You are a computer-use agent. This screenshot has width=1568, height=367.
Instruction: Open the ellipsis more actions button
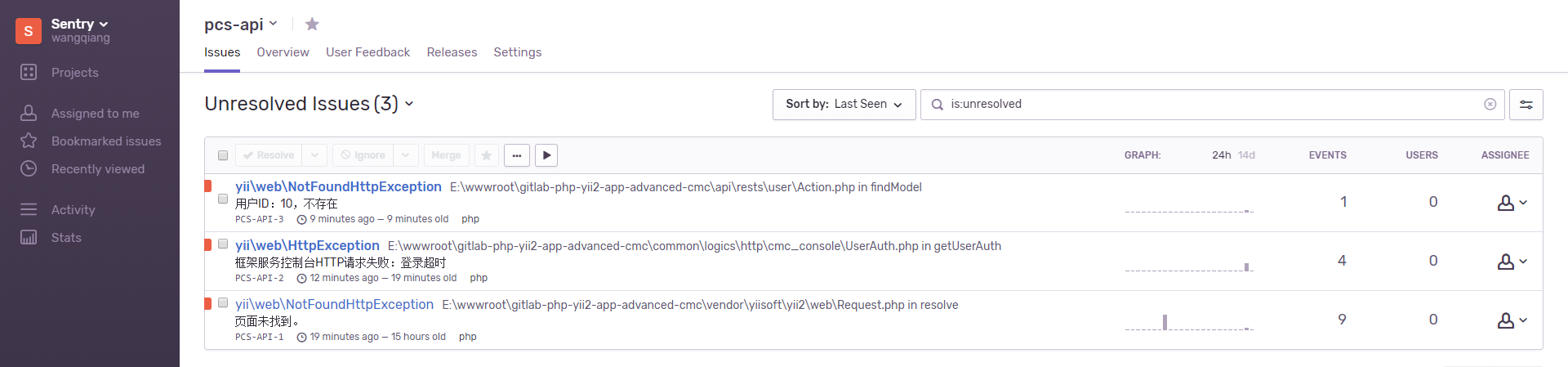517,155
